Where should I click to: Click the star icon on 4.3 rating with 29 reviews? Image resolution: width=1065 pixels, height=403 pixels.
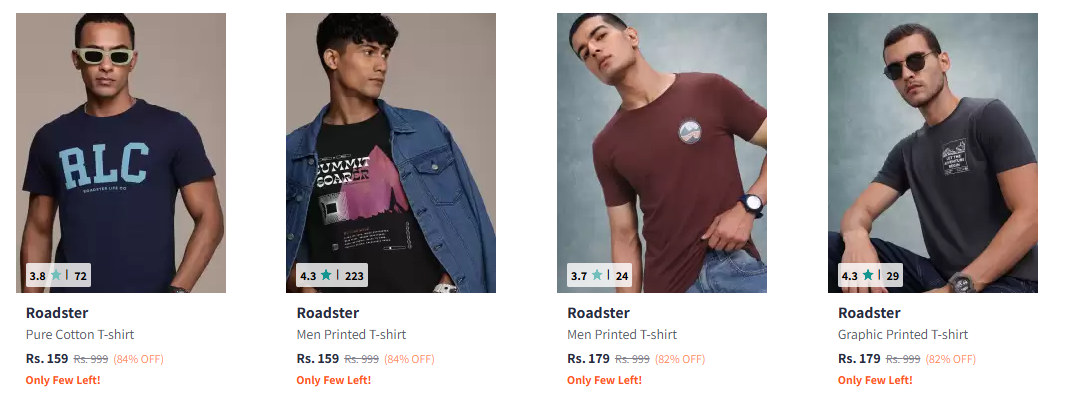point(867,275)
